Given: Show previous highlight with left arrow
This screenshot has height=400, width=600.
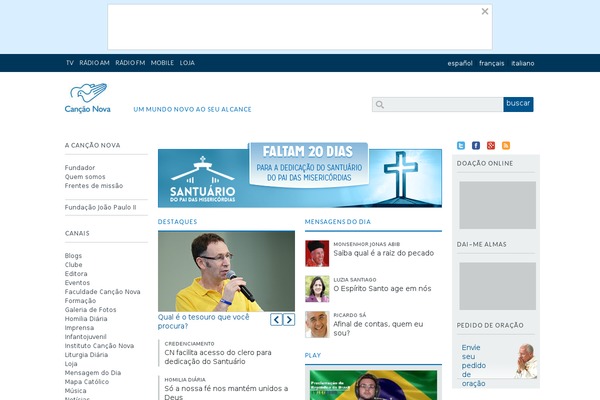Looking at the screenshot, I should [276, 319].
